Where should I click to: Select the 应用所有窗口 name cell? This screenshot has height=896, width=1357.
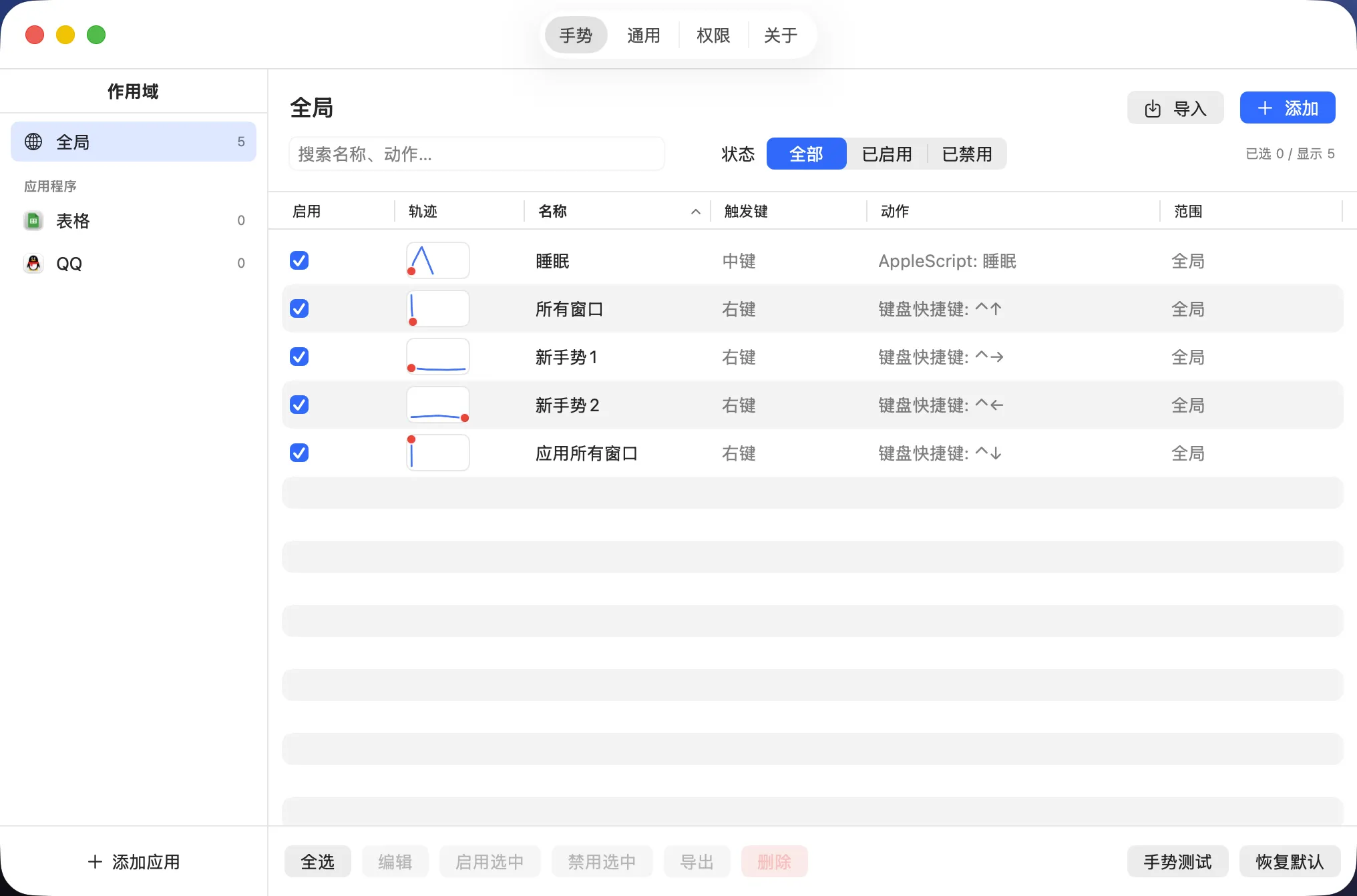point(586,453)
